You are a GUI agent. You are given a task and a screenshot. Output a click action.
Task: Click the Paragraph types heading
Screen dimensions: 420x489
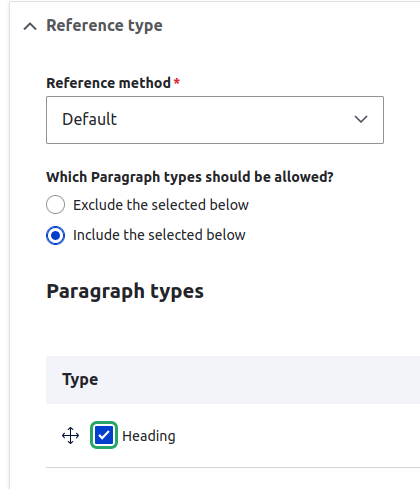(125, 292)
